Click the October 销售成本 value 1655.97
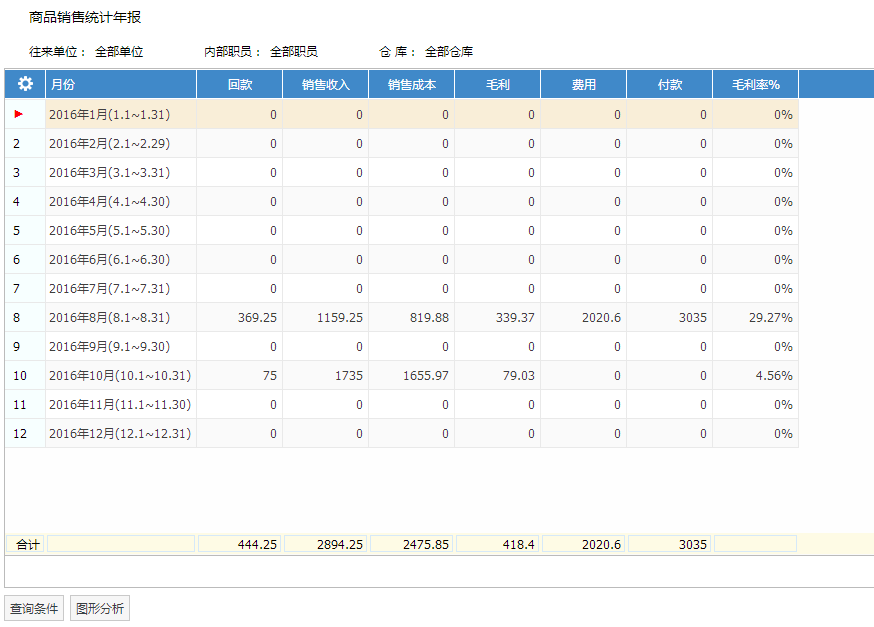The height and width of the screenshot is (627, 874). pos(426,376)
